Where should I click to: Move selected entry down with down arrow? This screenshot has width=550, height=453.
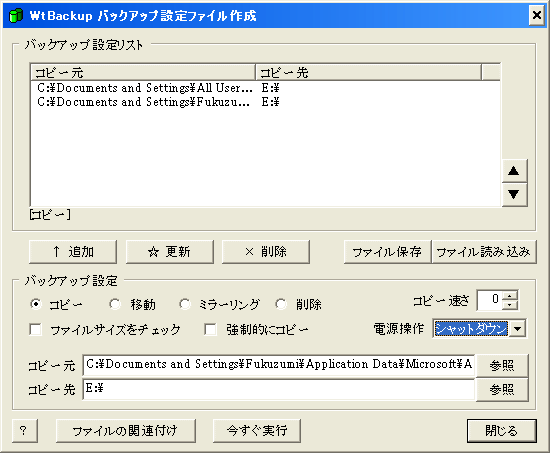click(514, 194)
